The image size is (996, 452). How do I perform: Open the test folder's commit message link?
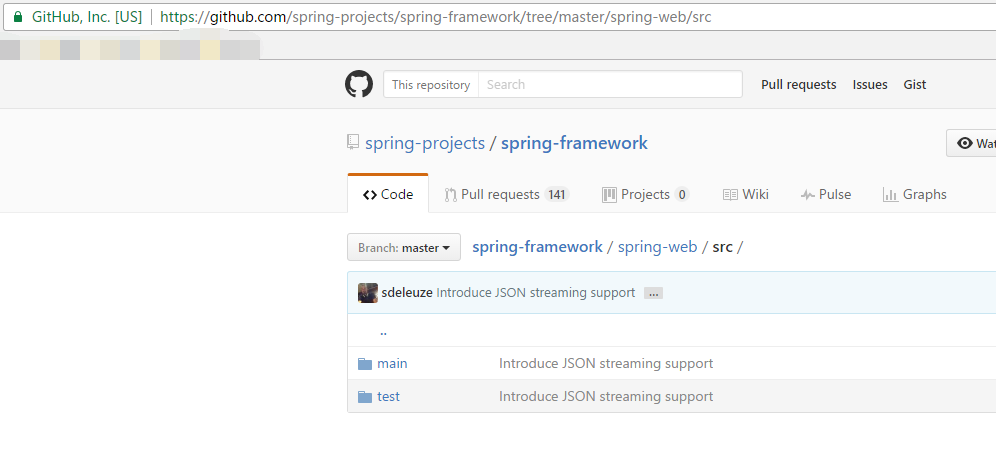point(606,397)
